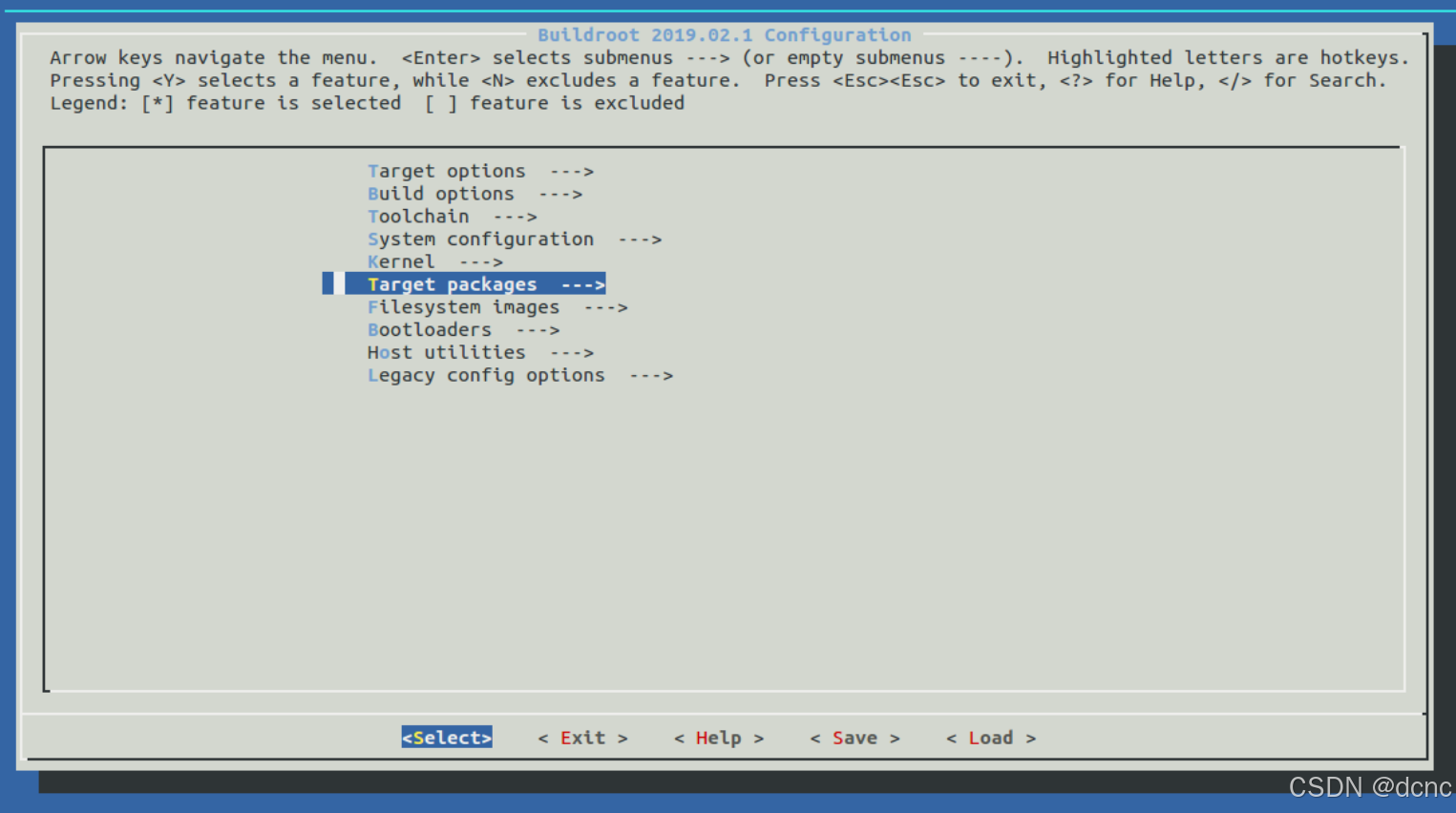Select the highlighted Target packages entry
The width and height of the screenshot is (1456, 813).
click(x=464, y=284)
